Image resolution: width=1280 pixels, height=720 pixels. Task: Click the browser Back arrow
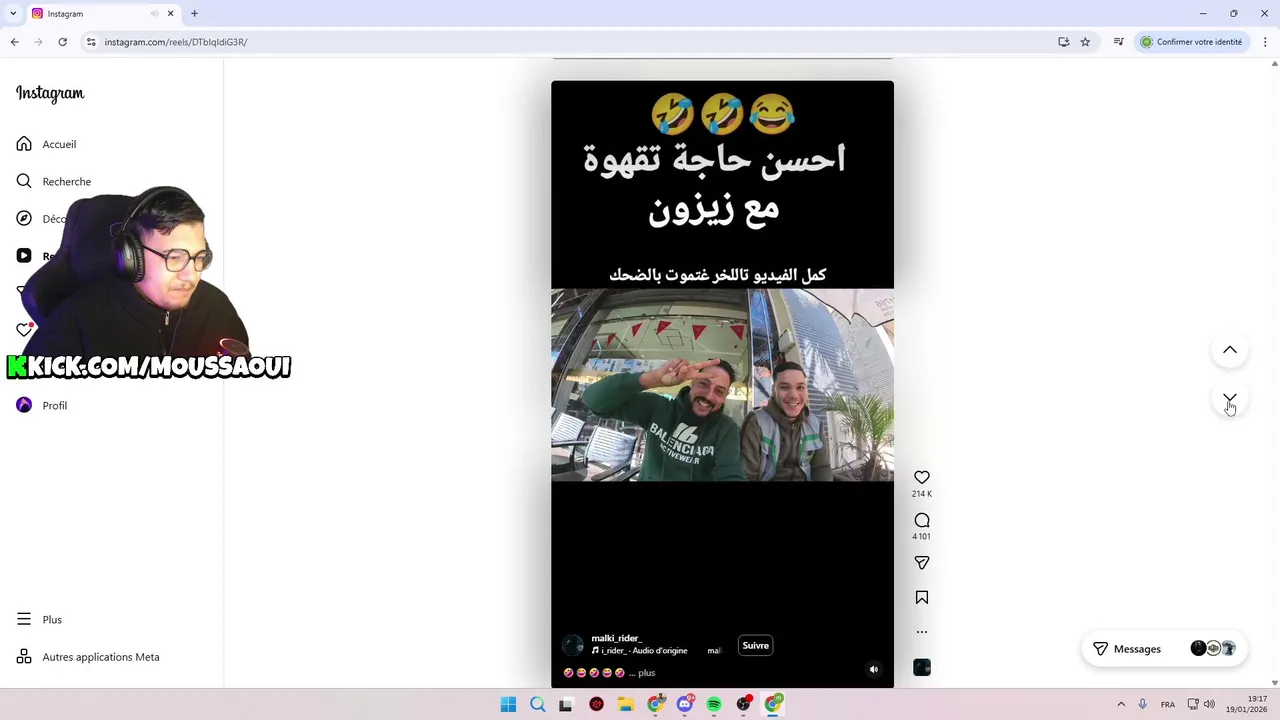(14, 42)
